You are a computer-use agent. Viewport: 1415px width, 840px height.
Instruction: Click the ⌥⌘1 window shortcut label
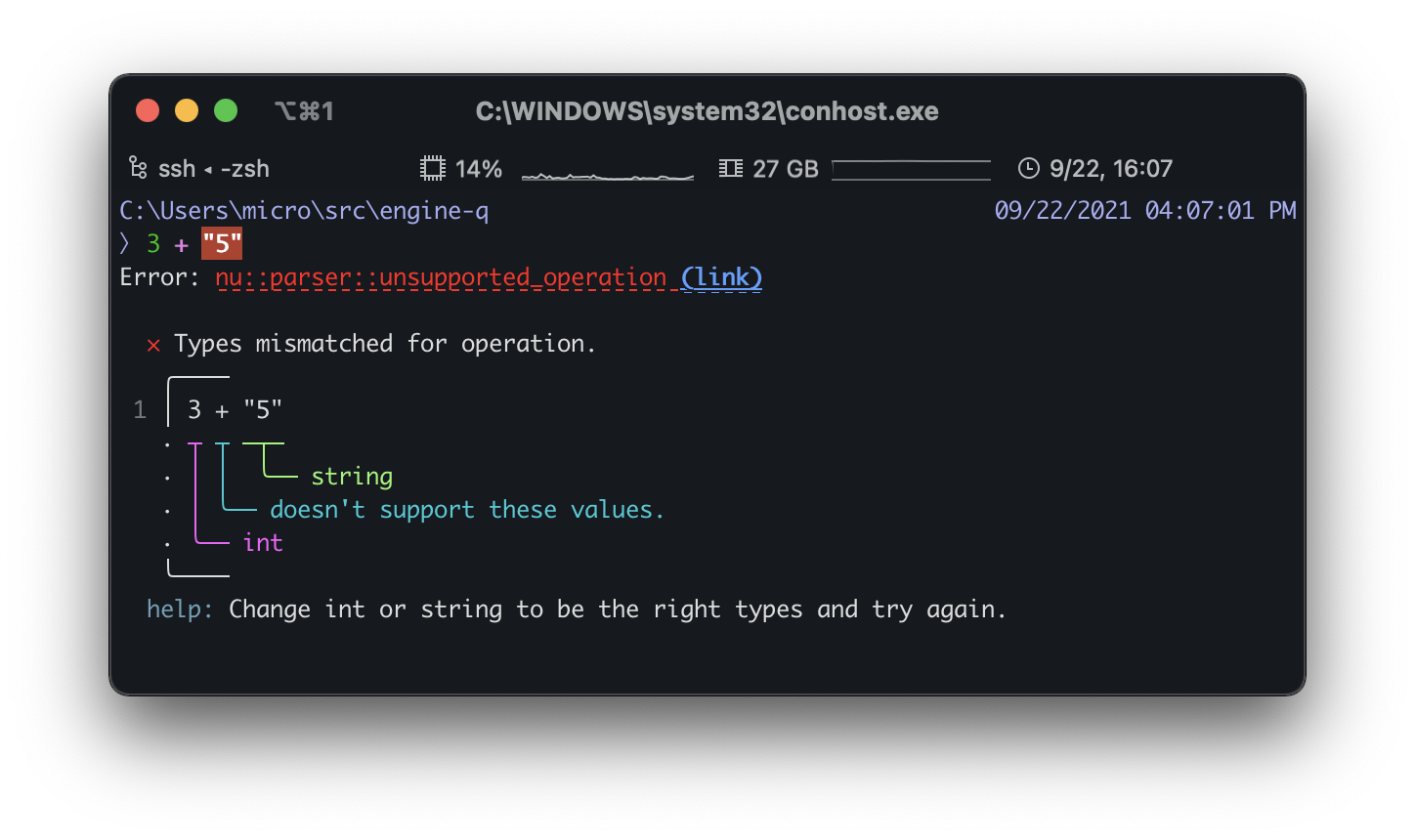coord(305,111)
